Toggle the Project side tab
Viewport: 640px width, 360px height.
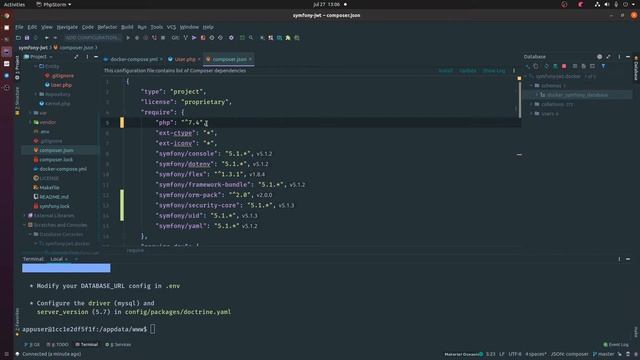click(17, 67)
